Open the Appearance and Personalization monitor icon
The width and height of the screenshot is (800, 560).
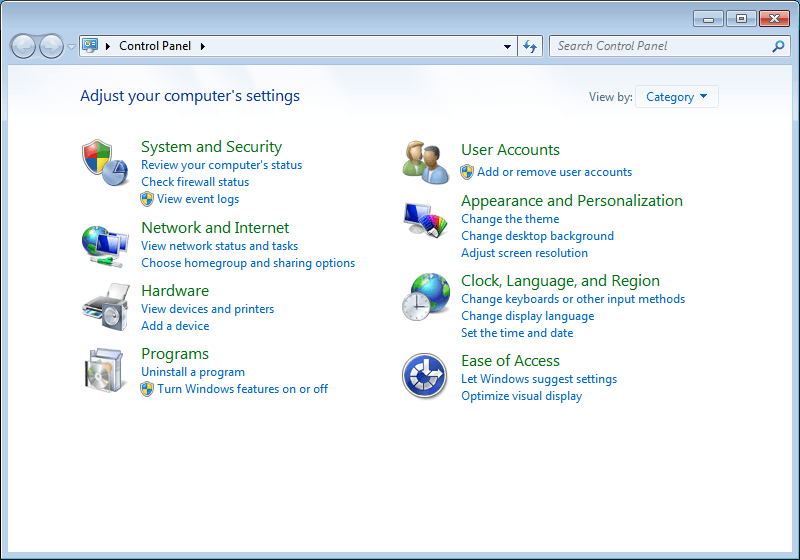coord(425,220)
